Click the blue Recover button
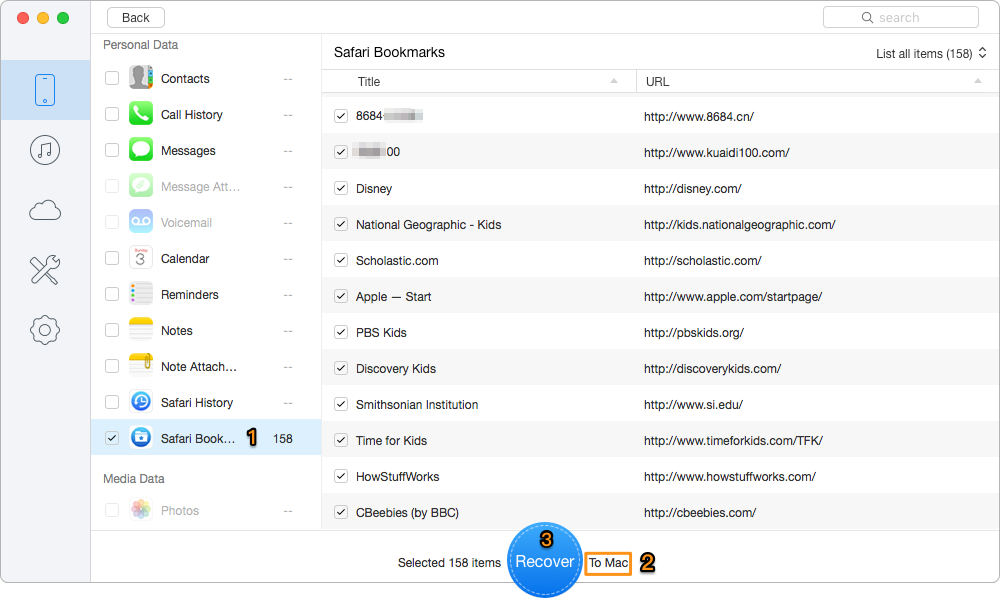The width and height of the screenshot is (1000, 608). [545, 560]
